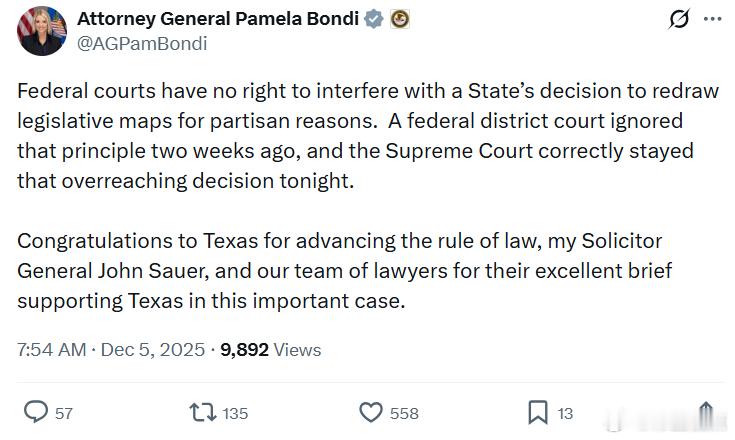Open the three-dot more options menu
Image resolution: width=735 pixels, height=440 pixels.
[x=712, y=20]
